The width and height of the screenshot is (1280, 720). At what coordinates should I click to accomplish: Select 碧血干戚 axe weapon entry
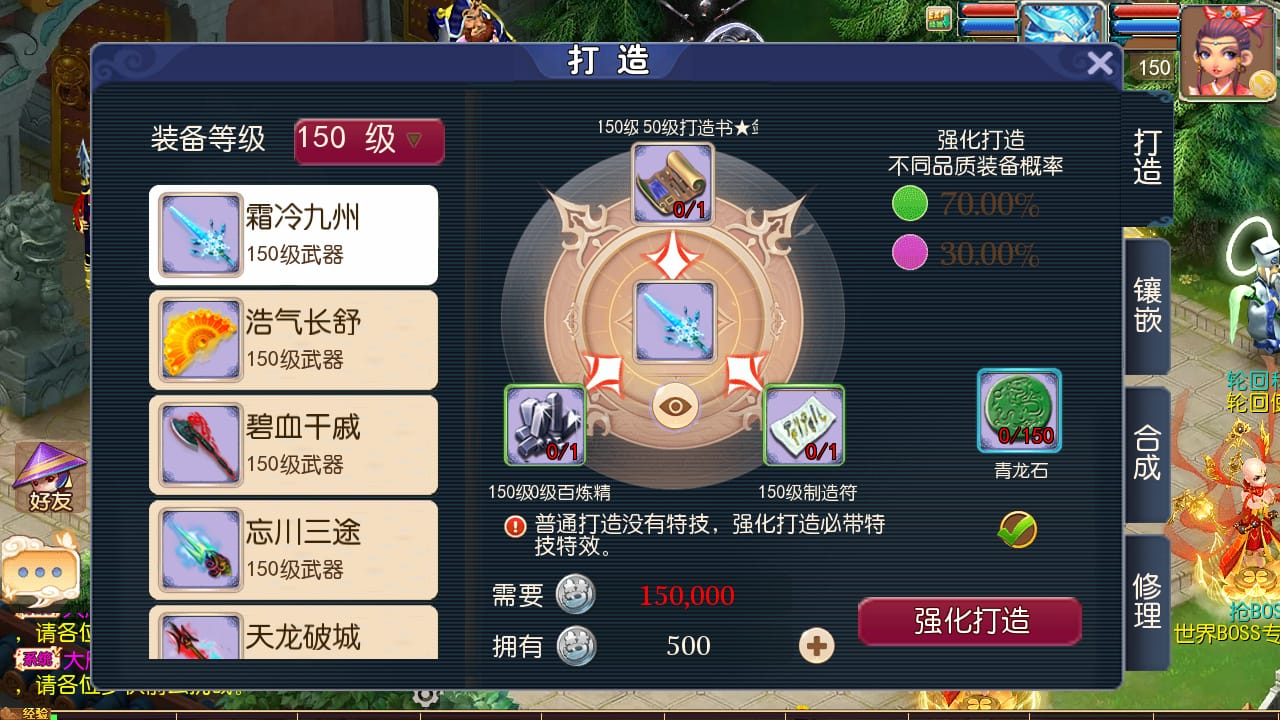[293, 445]
